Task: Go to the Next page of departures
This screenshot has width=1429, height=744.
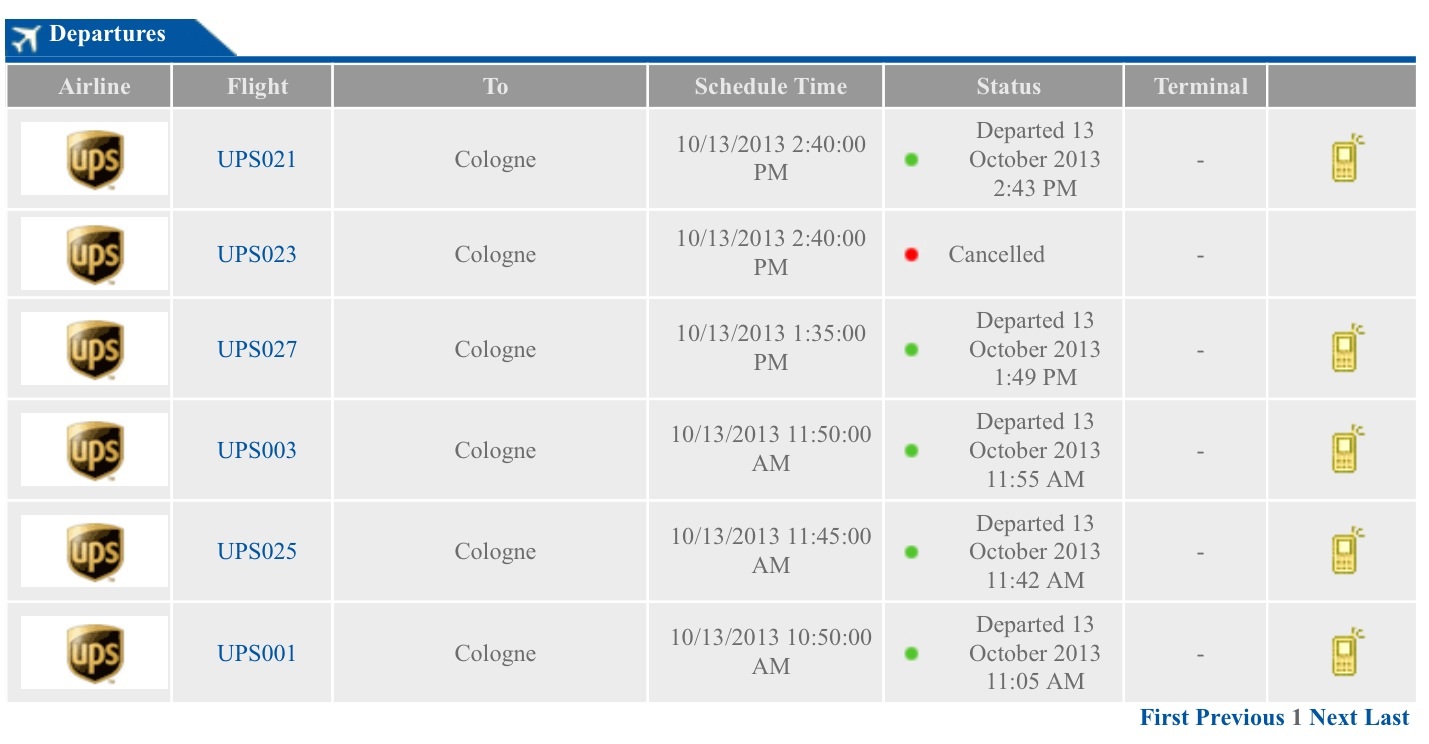Action: (1333, 717)
